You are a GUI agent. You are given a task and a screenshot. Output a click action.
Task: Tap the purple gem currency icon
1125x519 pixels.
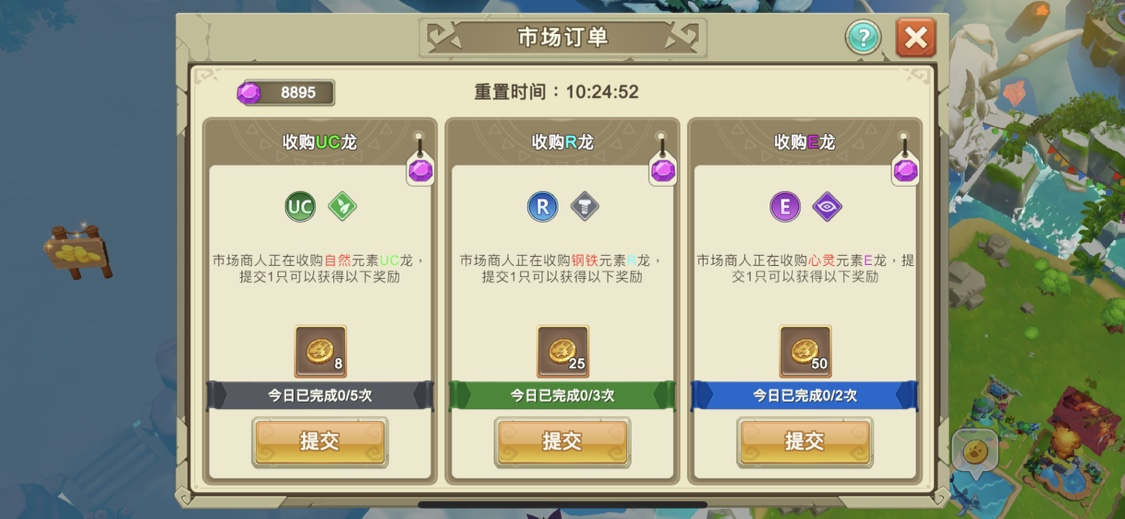click(249, 93)
